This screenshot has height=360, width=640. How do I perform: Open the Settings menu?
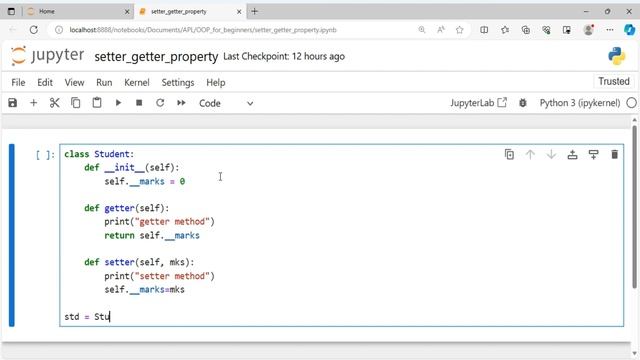178,82
